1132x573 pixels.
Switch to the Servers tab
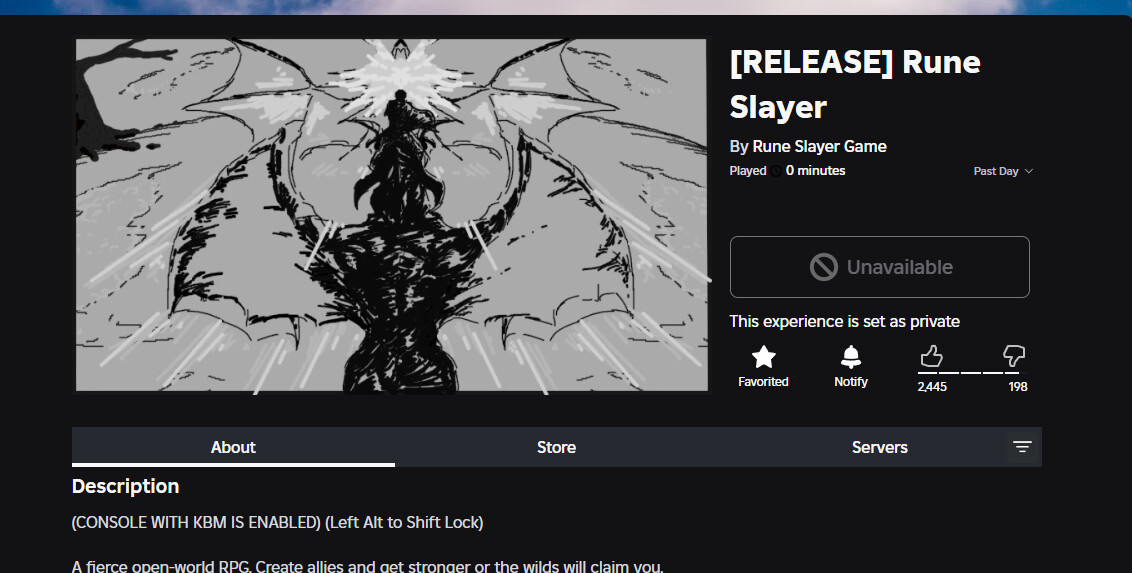click(x=879, y=447)
